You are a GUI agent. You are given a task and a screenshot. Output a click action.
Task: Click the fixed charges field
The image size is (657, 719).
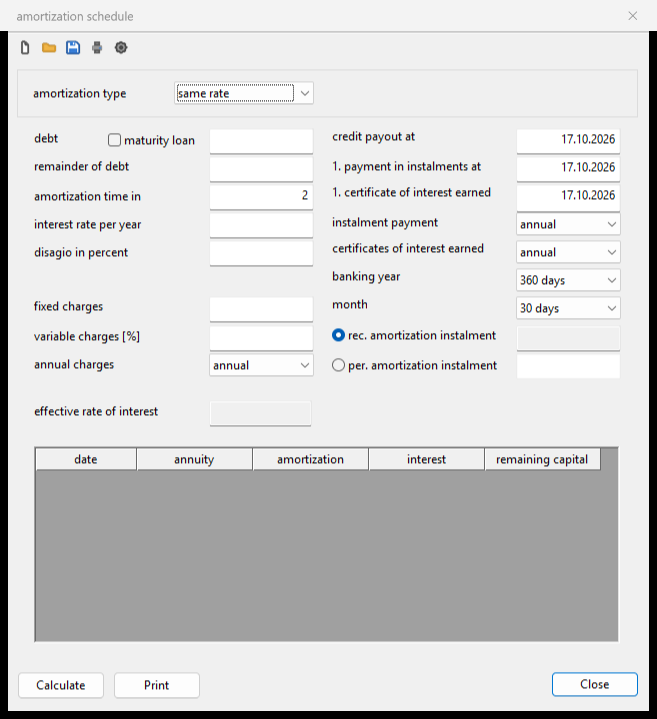click(x=261, y=310)
